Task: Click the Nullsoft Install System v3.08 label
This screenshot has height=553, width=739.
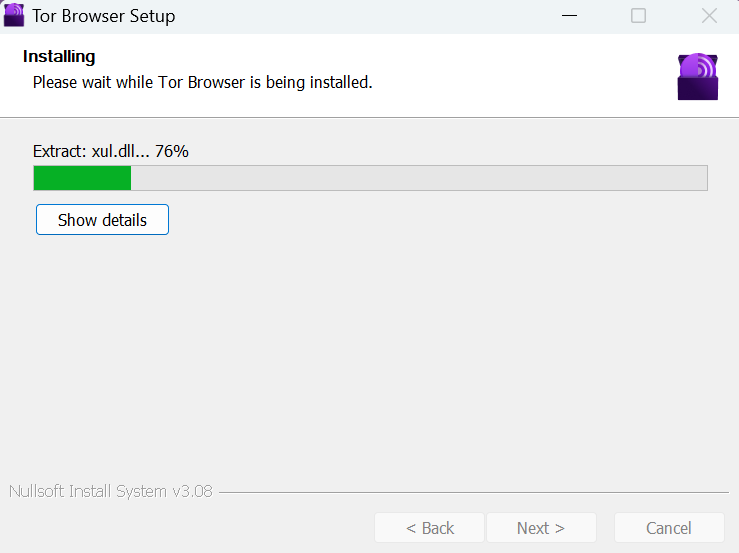Action: click(x=111, y=491)
